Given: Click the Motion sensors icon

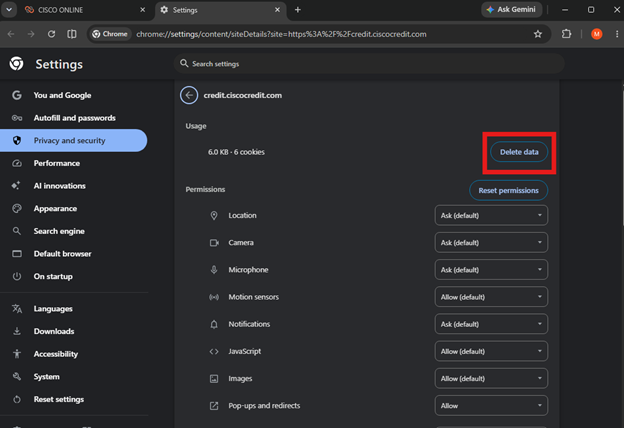Looking at the screenshot, I should click(214, 297).
